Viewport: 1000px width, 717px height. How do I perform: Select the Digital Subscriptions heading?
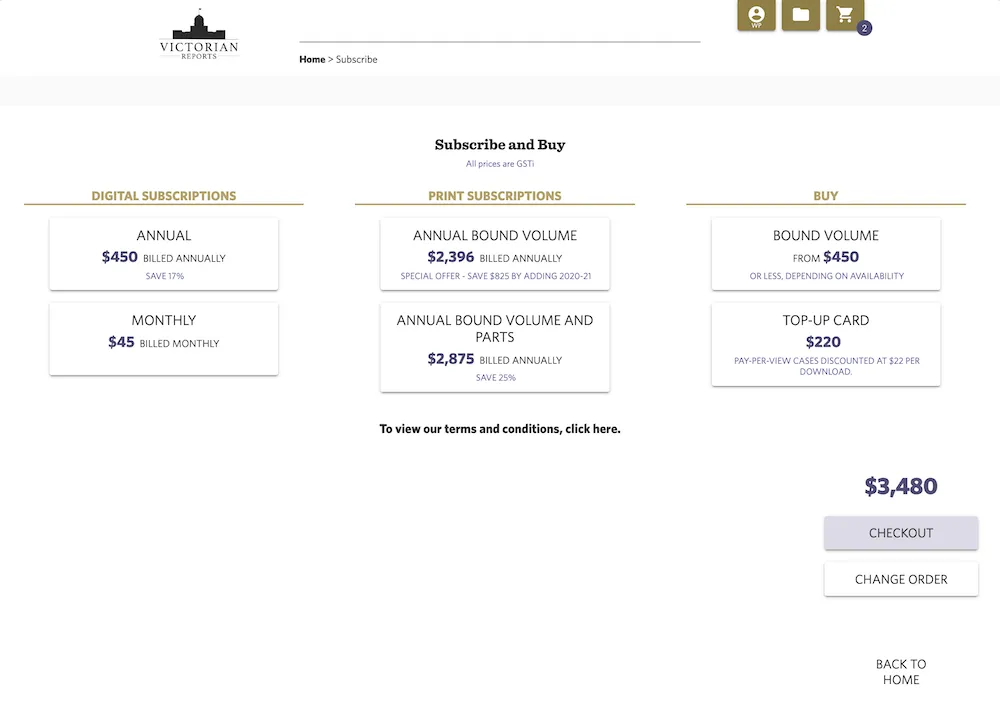pos(163,196)
